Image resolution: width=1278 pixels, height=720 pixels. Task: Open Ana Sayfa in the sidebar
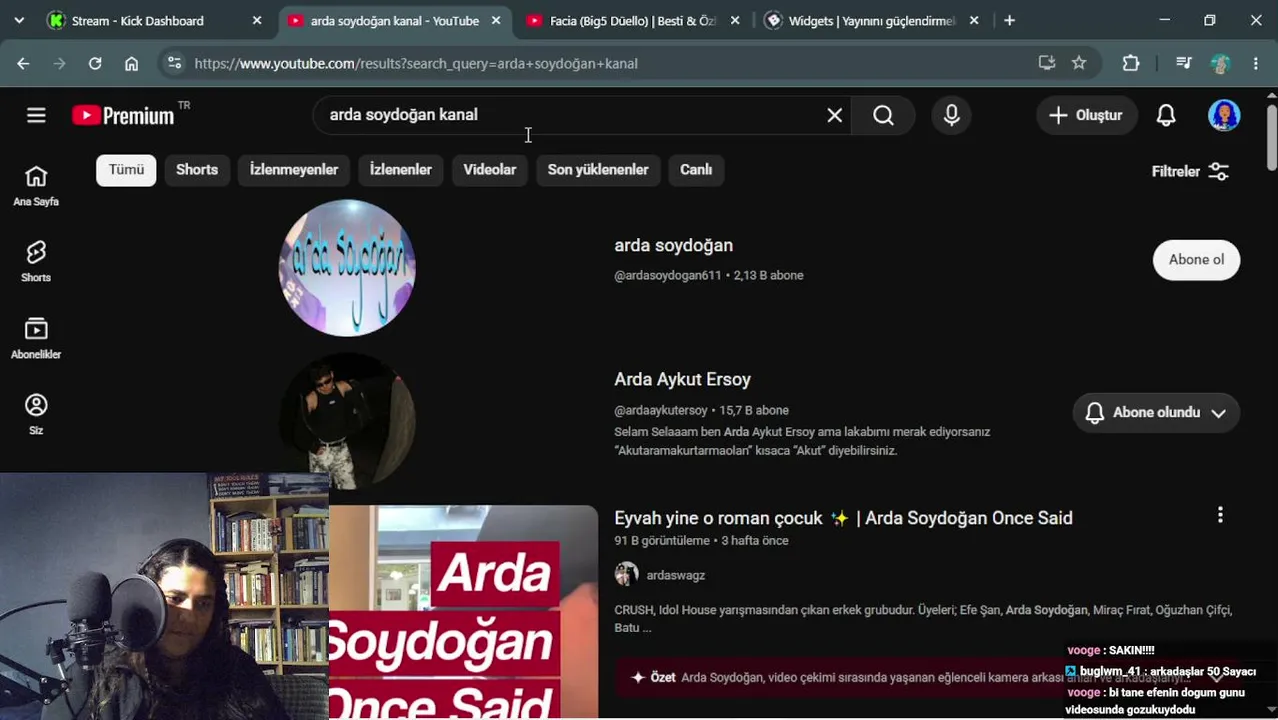[36, 186]
